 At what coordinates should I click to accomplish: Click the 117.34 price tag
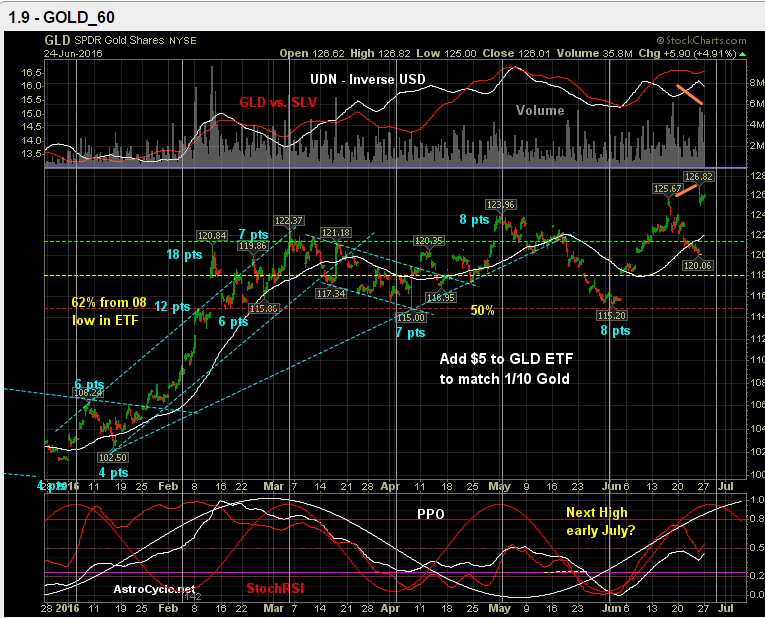click(331, 294)
